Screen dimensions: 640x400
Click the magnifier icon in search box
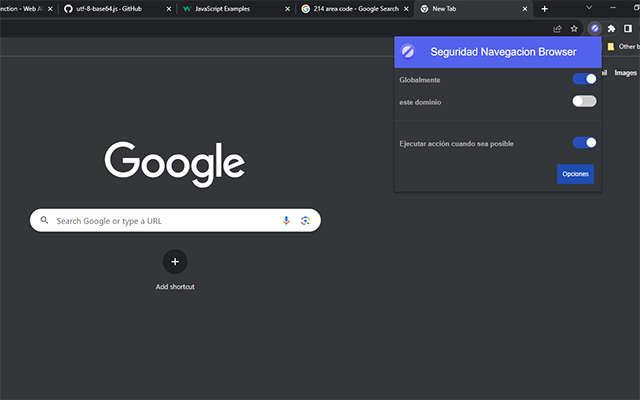pos(44,220)
